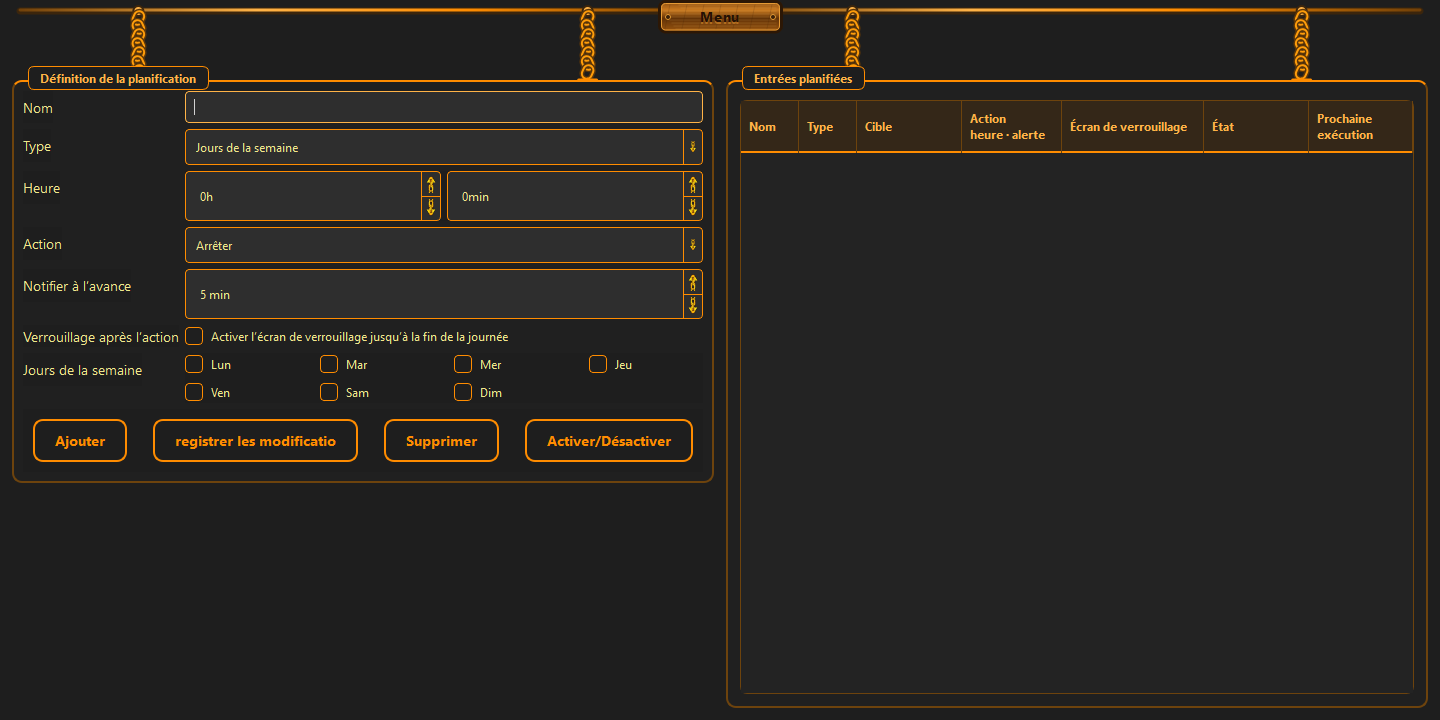Increase advance notification with up arrow
This screenshot has height=720, width=1440.
point(693,282)
